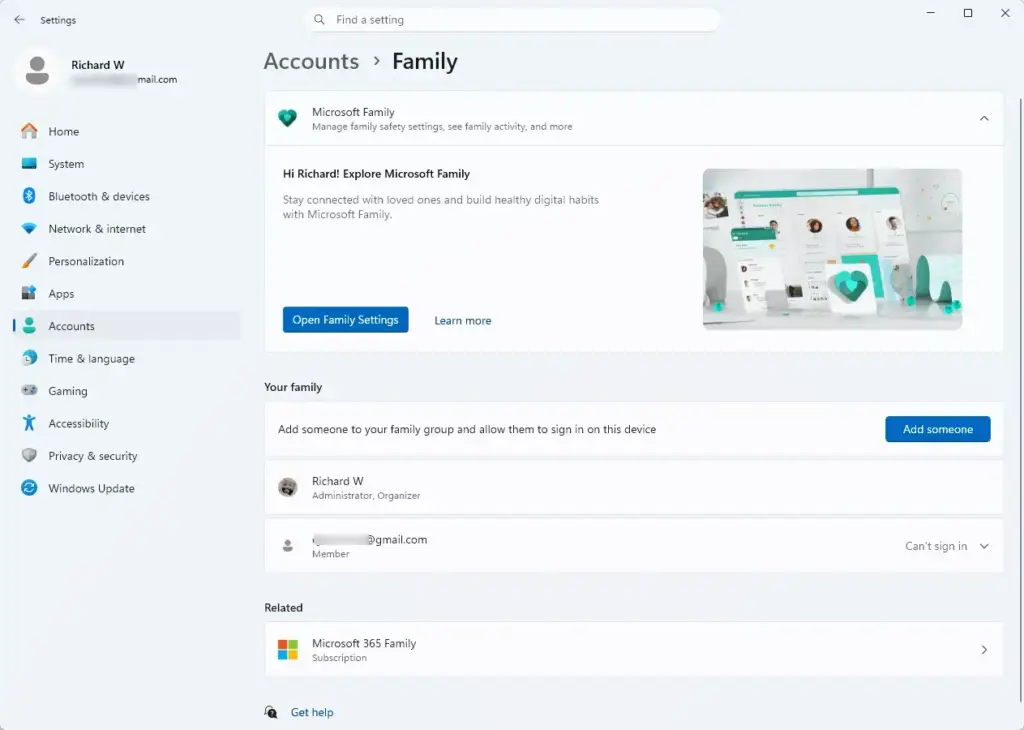The image size is (1024, 730).
Task: Click the Bluetooth icon in sidebar
Action: 29,196
